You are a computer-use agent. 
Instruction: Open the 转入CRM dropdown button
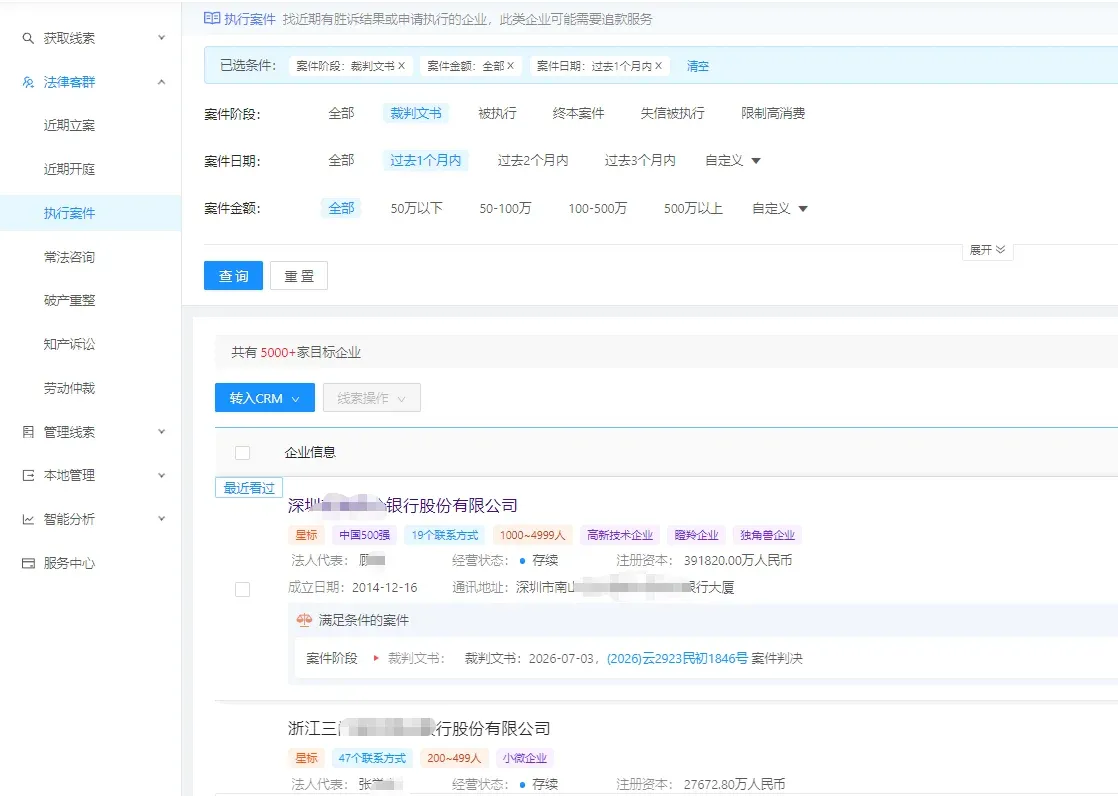click(x=265, y=398)
